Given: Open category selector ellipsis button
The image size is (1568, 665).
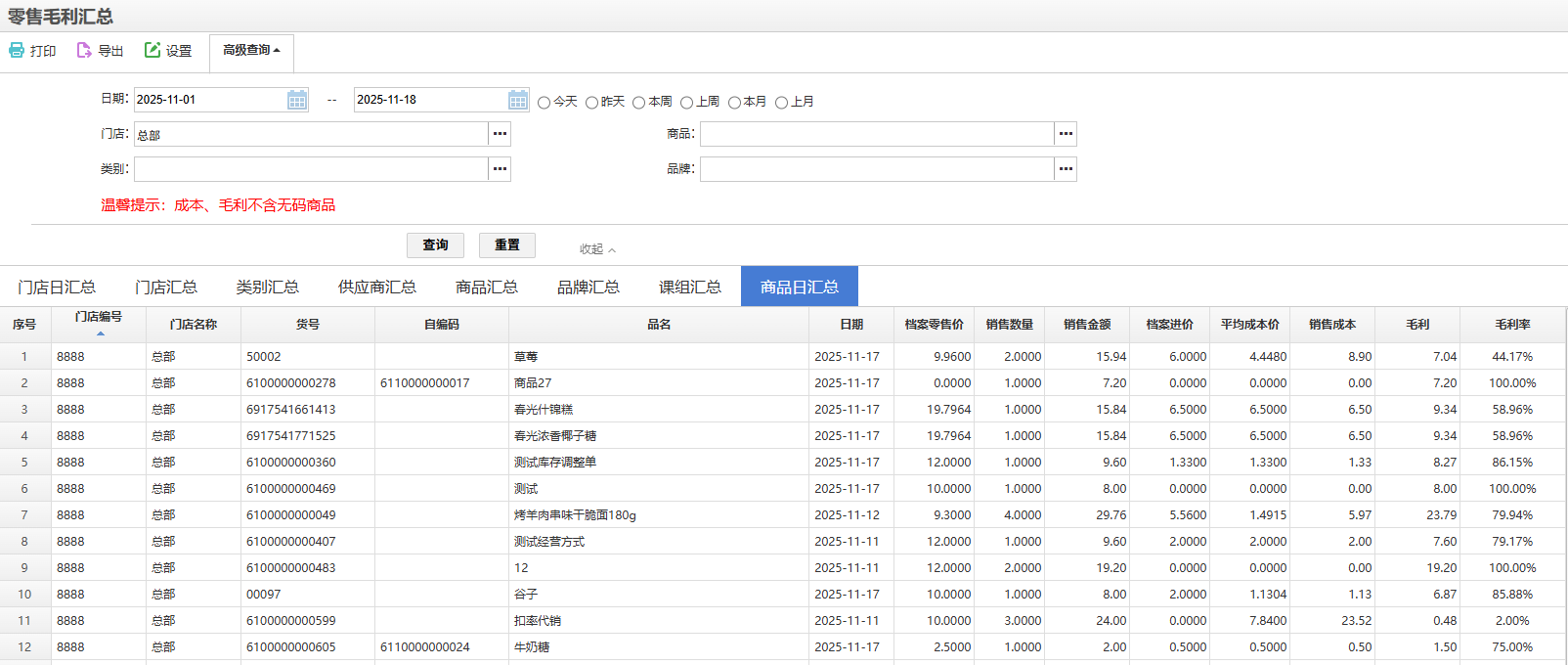Looking at the screenshot, I should coord(500,169).
